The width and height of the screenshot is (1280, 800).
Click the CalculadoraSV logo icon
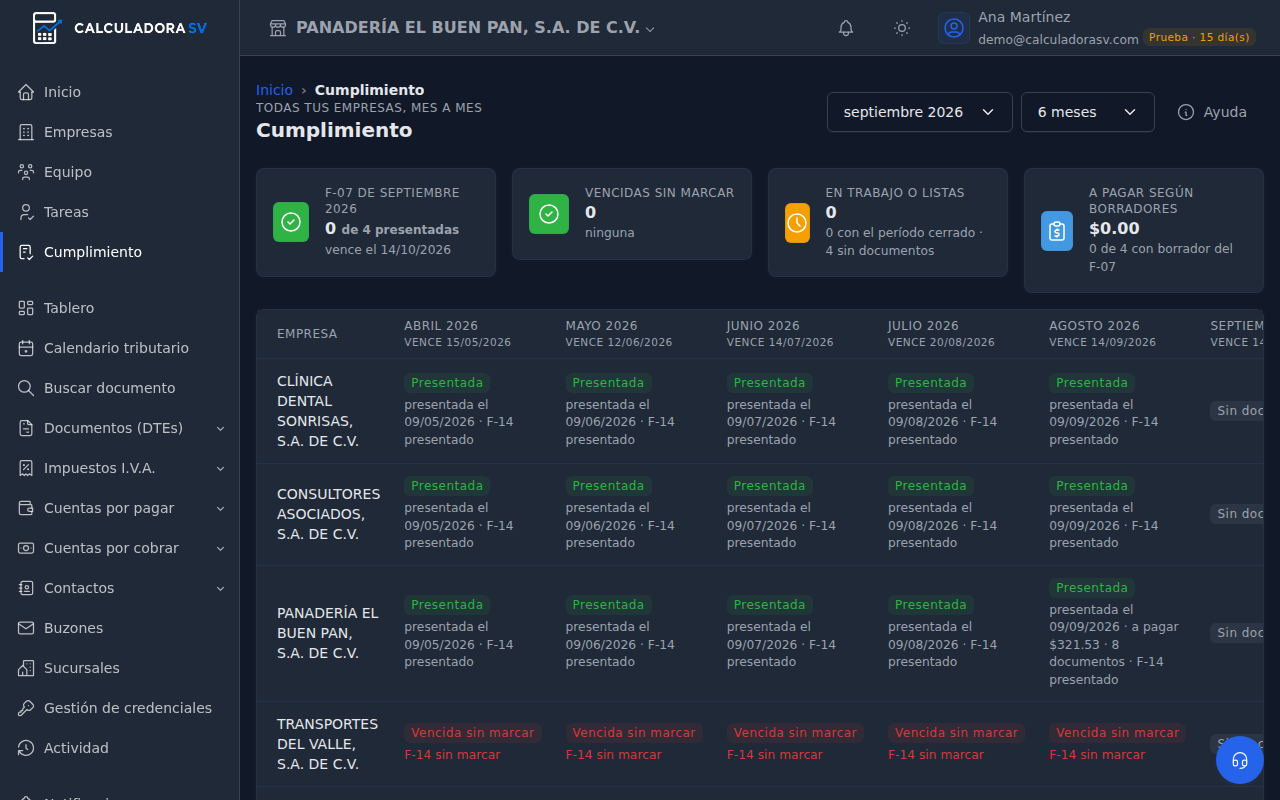(46, 28)
